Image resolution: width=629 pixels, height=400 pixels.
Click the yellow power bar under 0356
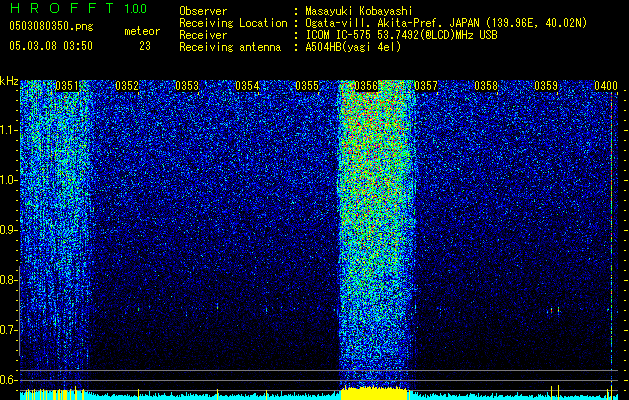(x=375, y=394)
